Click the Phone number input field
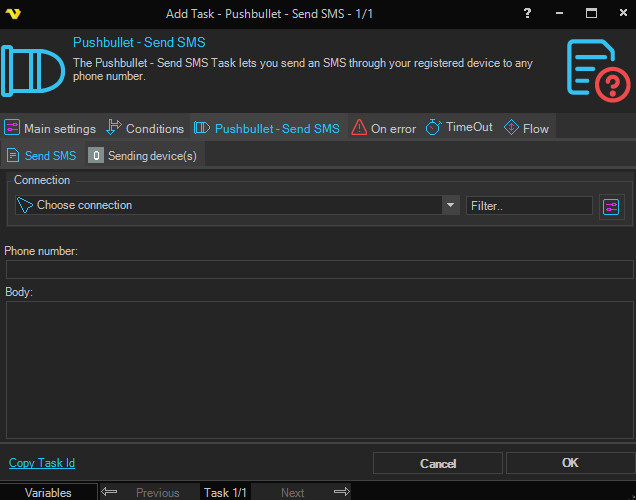The image size is (636, 500). [319, 269]
